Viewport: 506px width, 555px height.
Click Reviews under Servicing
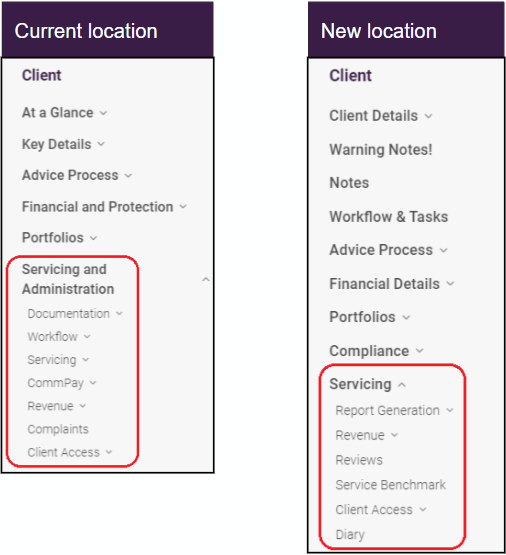pos(359,460)
